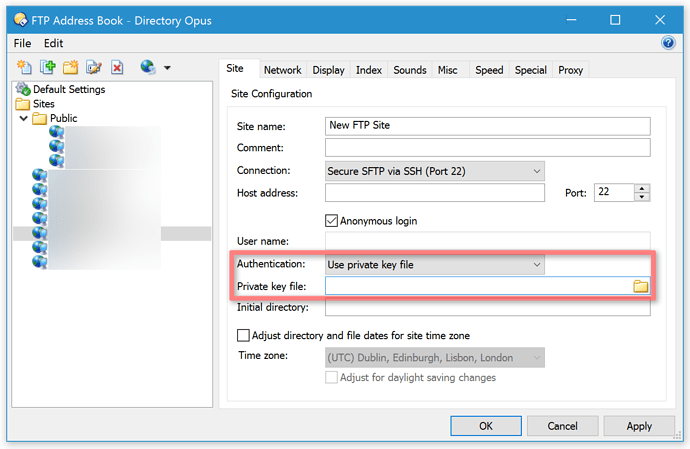This screenshot has width=690, height=449.
Task: Toggle the Anonymous login checkbox
Action: pyautogui.click(x=331, y=221)
